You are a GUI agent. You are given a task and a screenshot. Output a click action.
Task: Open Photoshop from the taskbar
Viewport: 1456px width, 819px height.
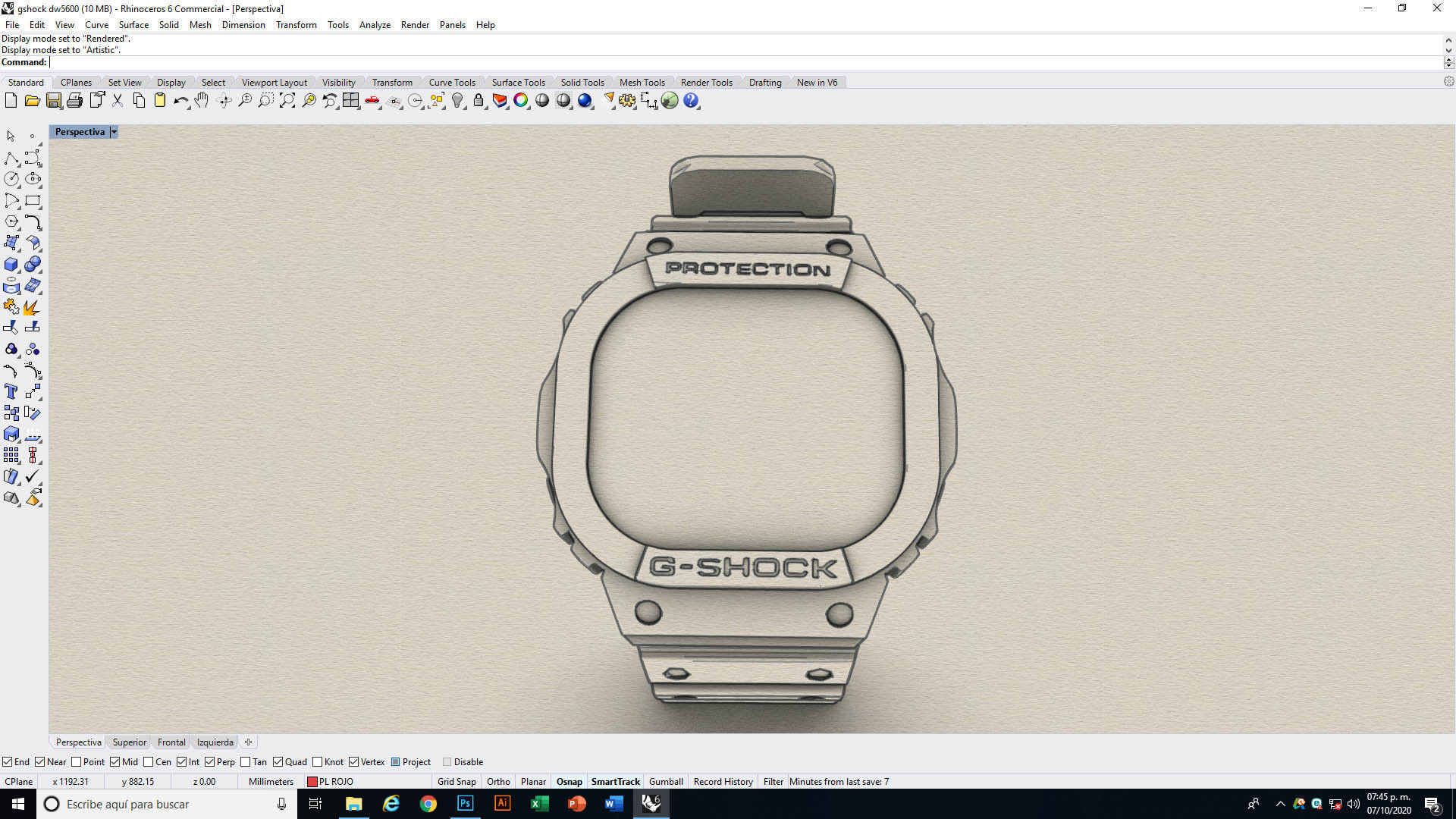pos(466,804)
